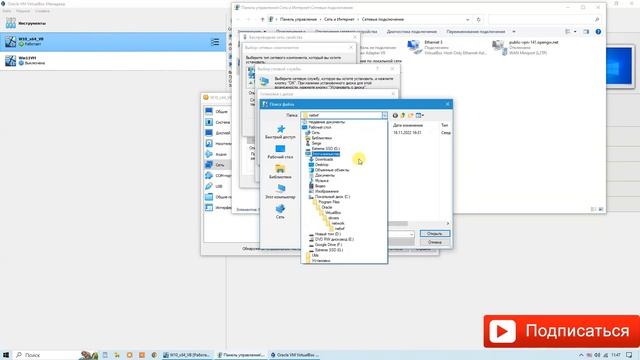Open Network section in VM settings sidebar

217,165
